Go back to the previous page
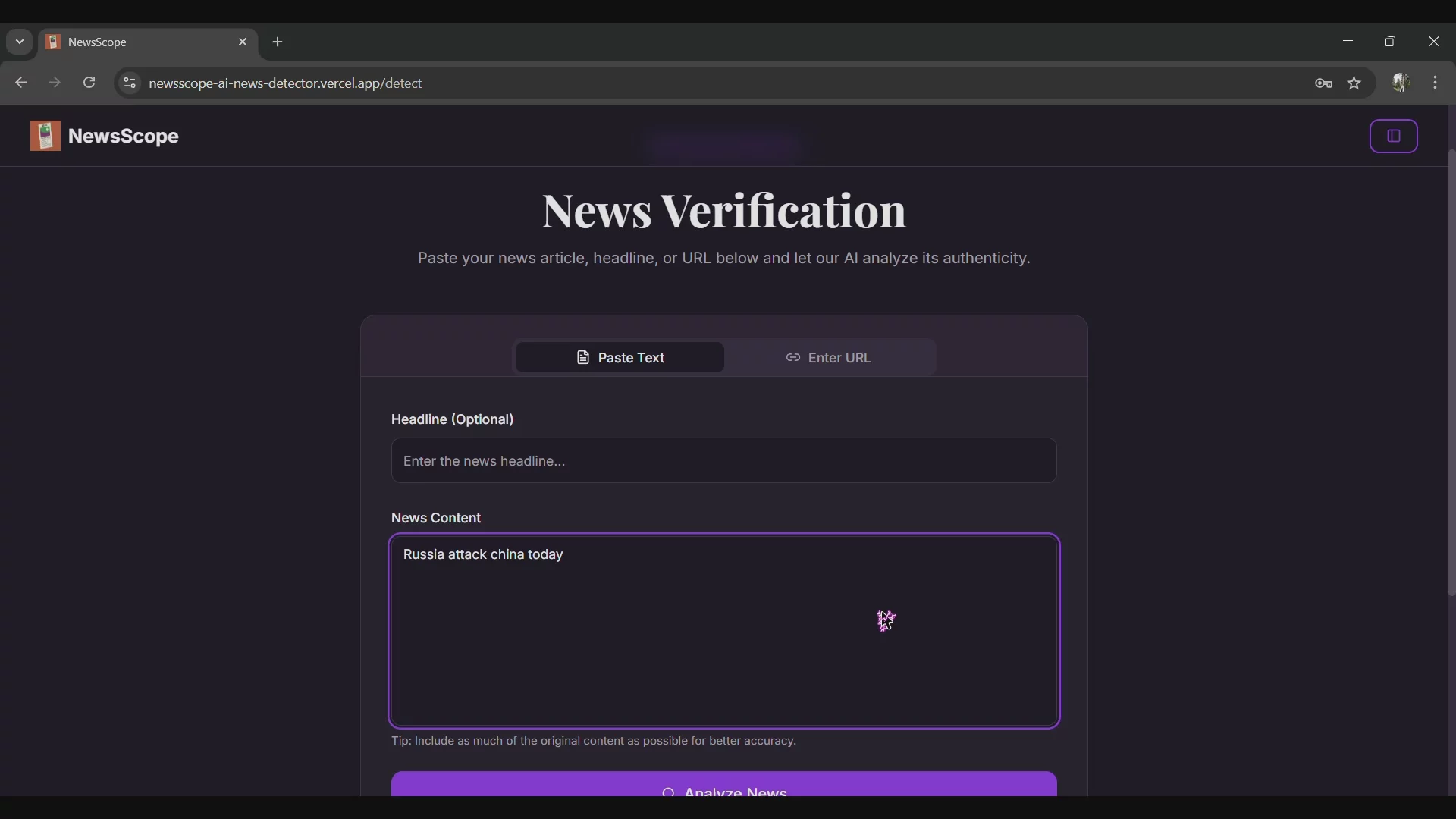 pyautogui.click(x=20, y=83)
